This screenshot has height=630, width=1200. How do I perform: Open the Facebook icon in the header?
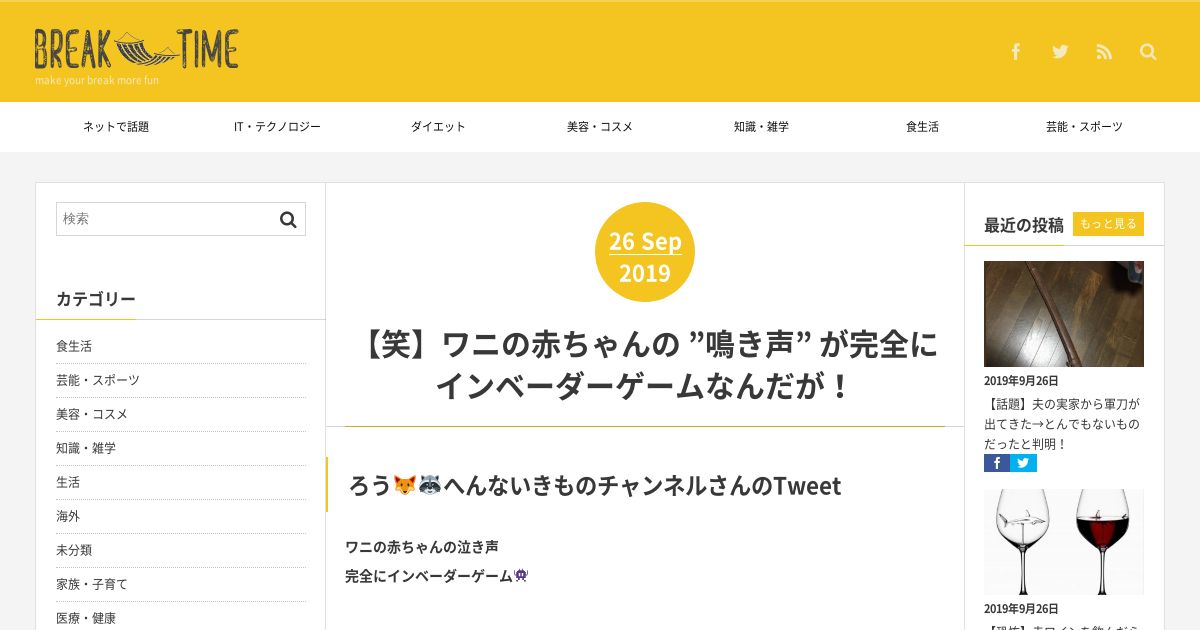[1016, 52]
